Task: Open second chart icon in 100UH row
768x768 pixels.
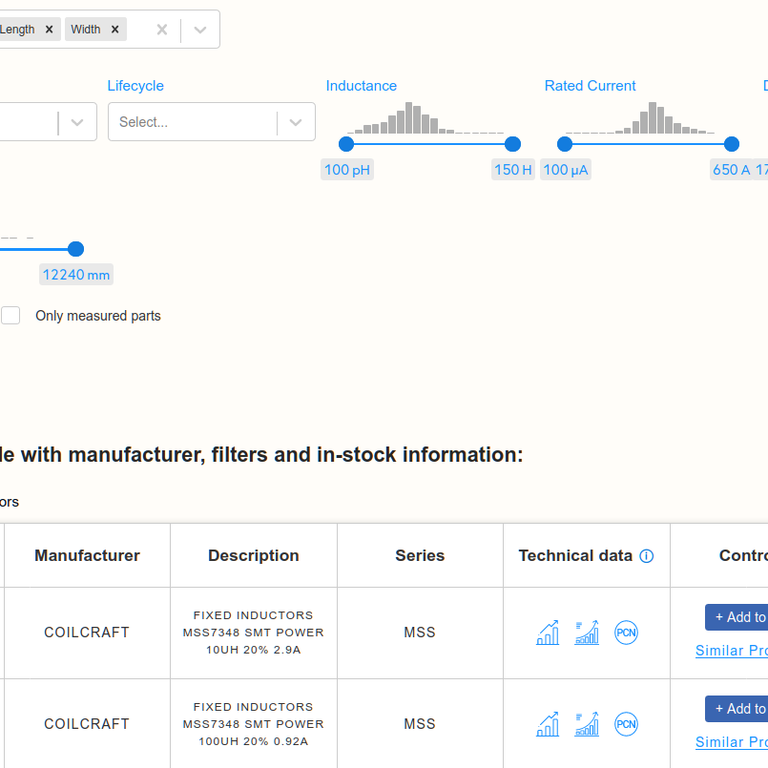Action: point(587,724)
